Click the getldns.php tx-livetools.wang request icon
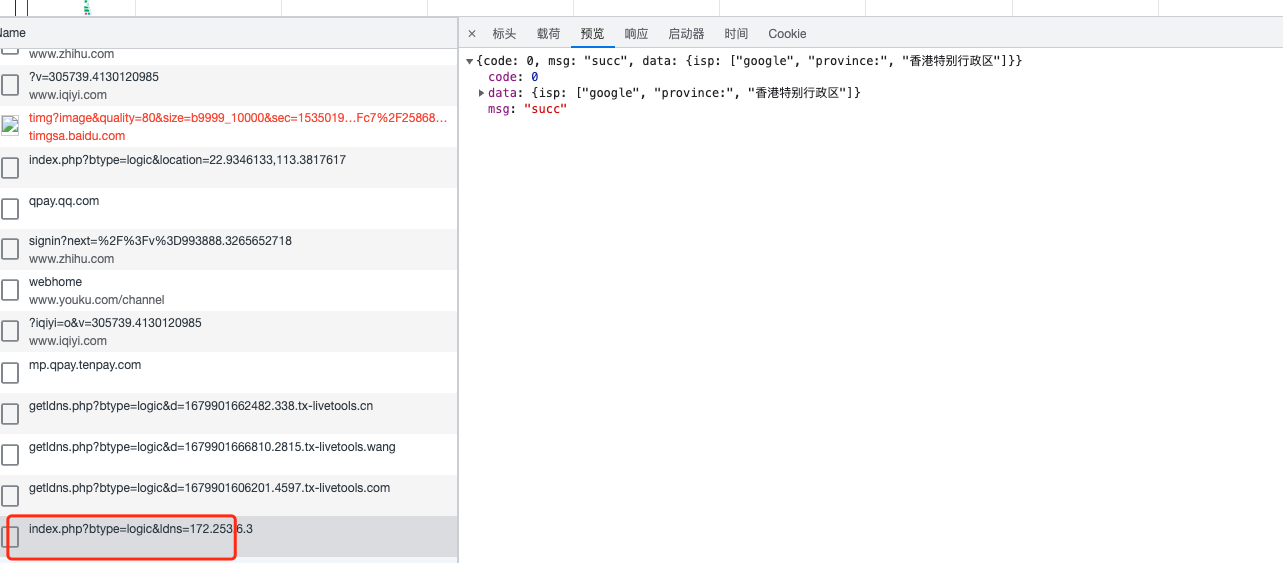Image resolution: width=1283 pixels, height=563 pixels. (x=10, y=455)
